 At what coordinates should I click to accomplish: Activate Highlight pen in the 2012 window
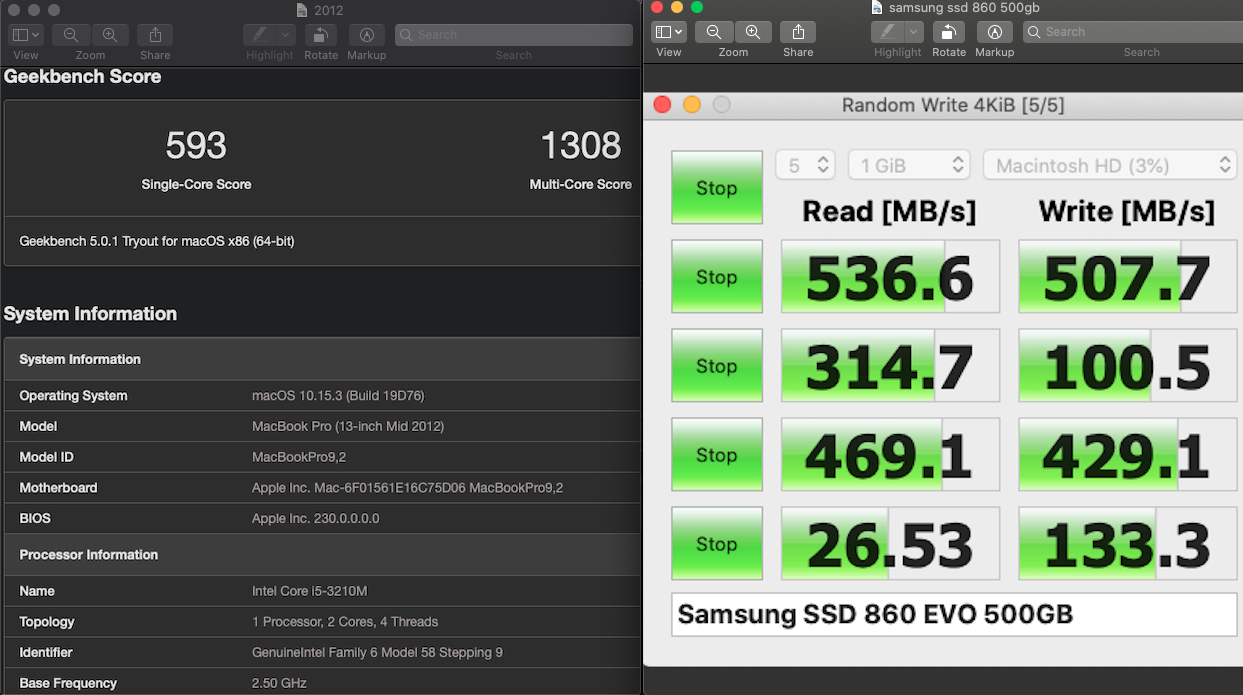pyautogui.click(x=258, y=34)
